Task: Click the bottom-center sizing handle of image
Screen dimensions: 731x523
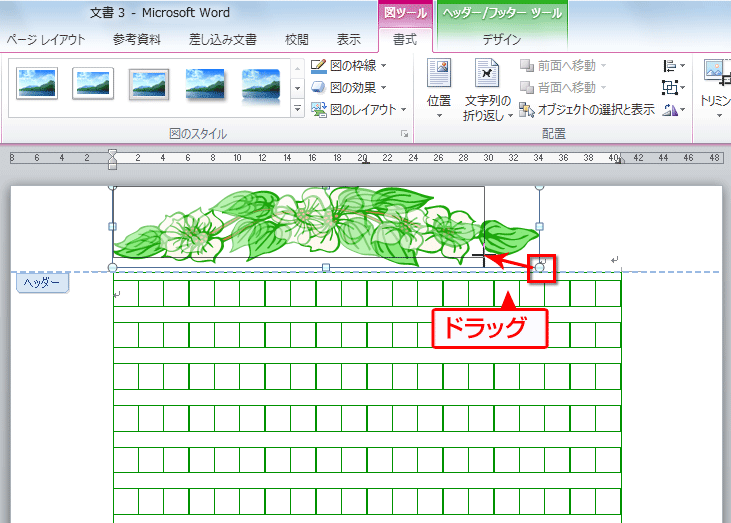Action: (326, 267)
